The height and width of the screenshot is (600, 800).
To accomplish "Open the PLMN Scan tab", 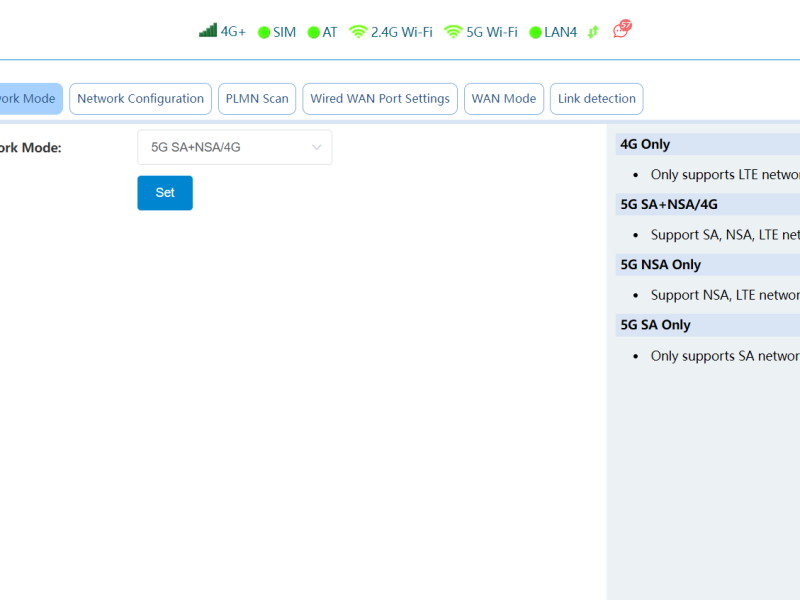I will pos(257,99).
